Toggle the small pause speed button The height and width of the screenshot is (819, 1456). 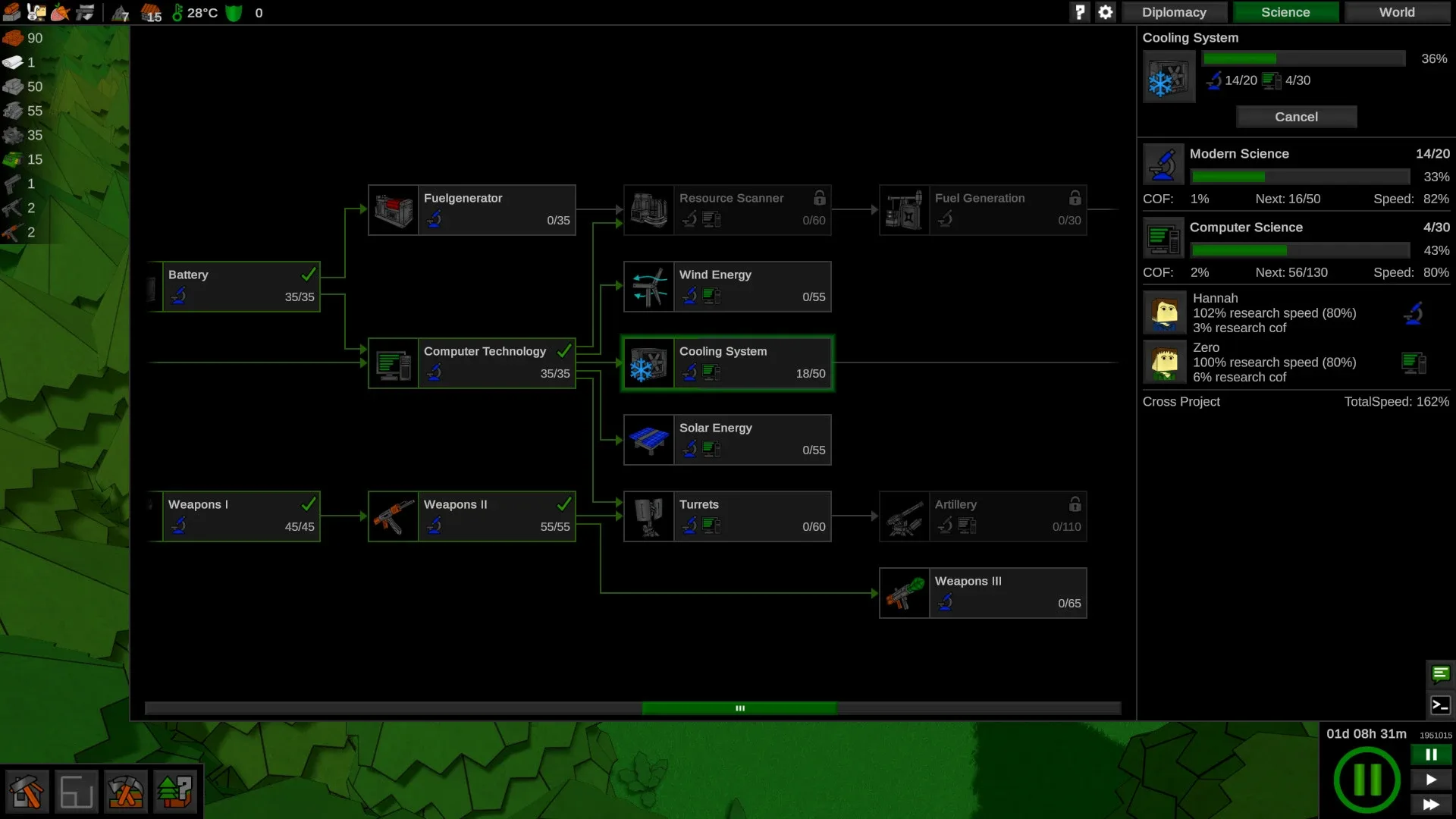[x=1431, y=755]
